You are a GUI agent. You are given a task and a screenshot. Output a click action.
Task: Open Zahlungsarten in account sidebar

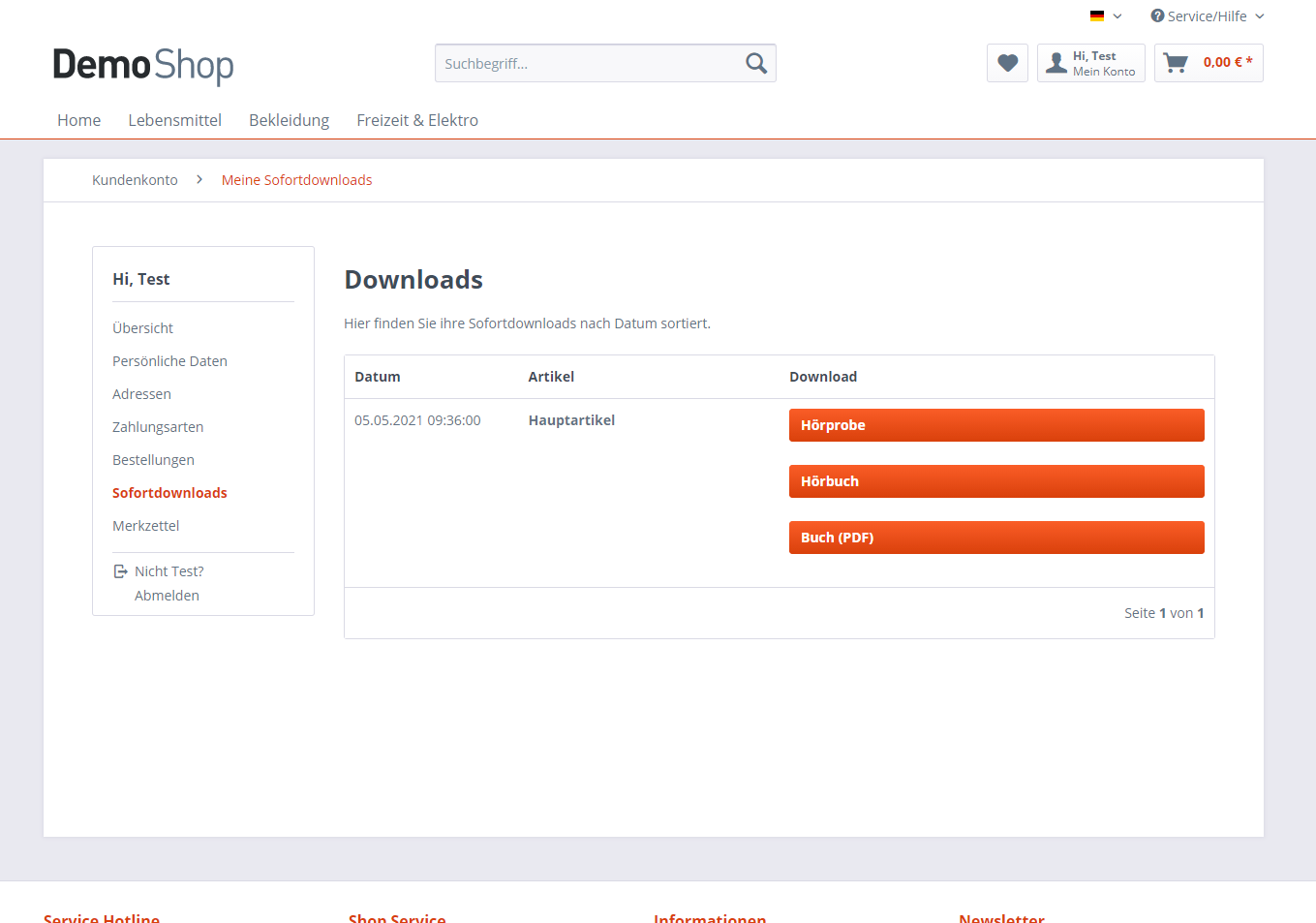point(158,427)
